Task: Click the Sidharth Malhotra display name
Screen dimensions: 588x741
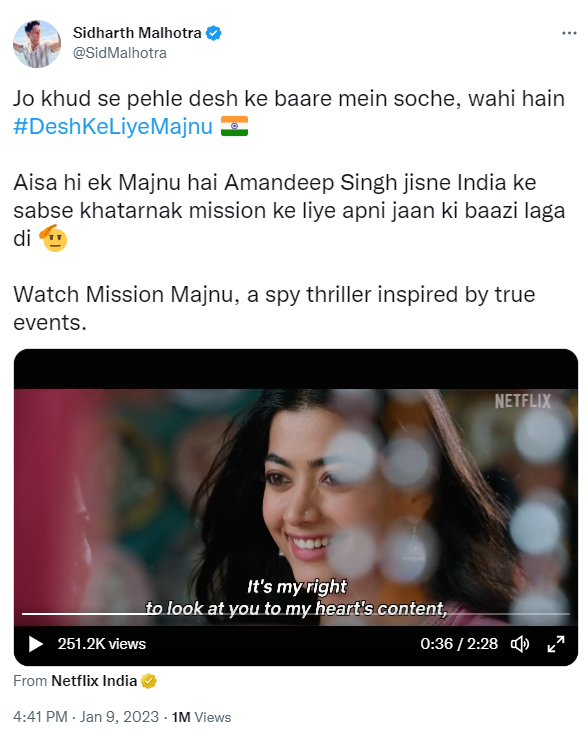Action: coord(137,33)
